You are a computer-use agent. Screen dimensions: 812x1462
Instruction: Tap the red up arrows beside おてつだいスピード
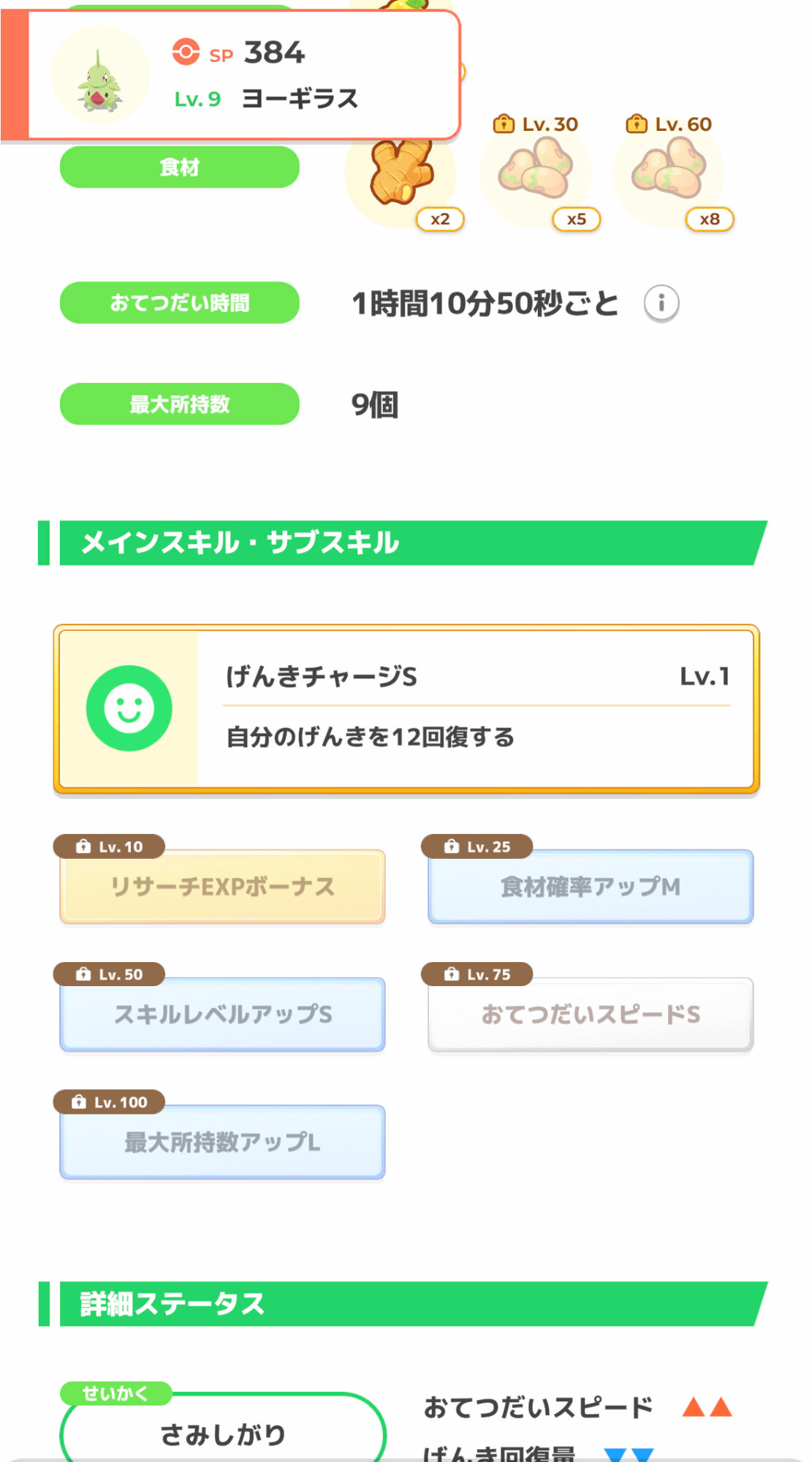point(706,1407)
